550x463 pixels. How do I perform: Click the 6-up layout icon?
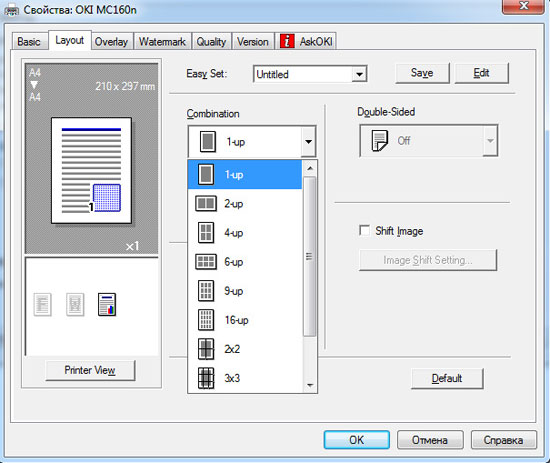(x=206, y=262)
